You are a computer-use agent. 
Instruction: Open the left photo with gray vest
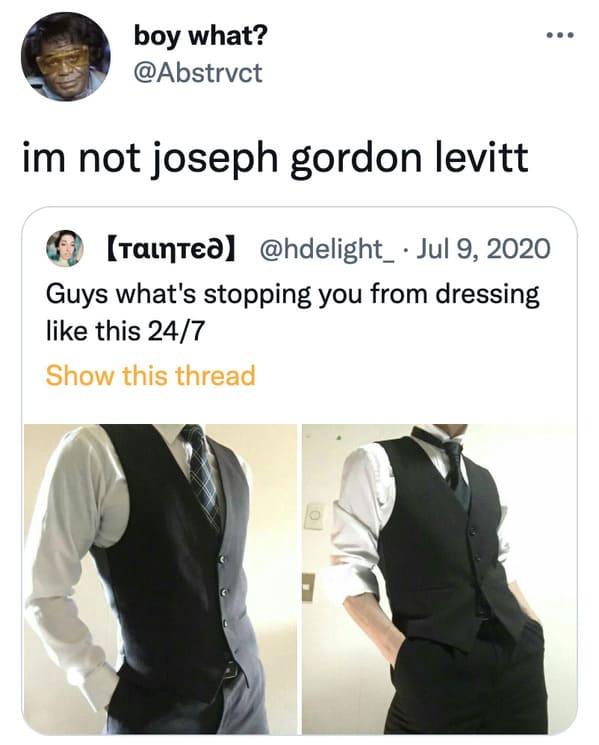tap(161, 579)
